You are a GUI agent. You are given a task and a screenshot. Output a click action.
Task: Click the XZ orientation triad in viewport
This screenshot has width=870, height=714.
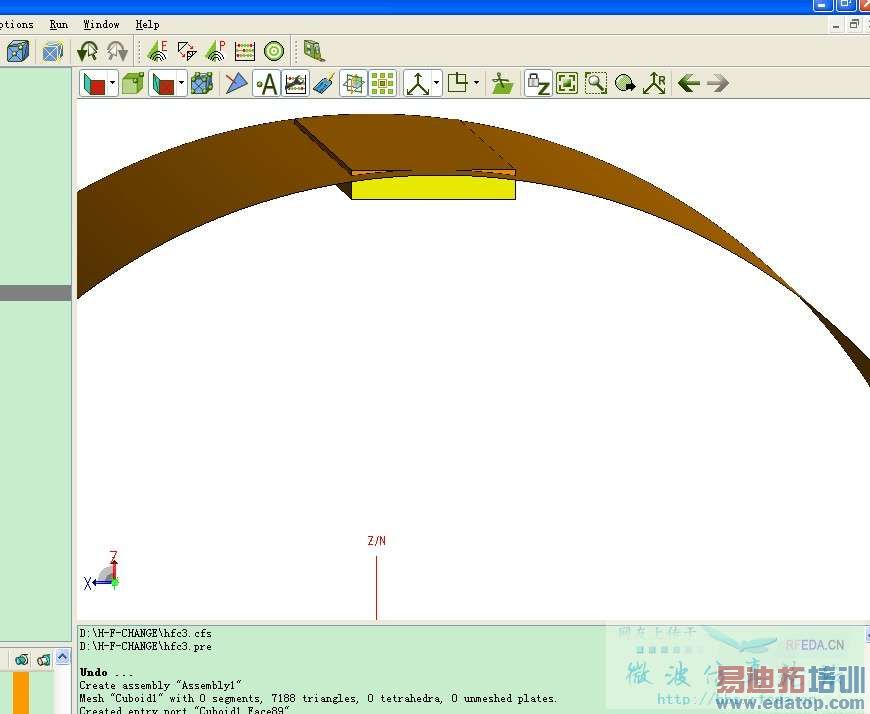point(102,572)
